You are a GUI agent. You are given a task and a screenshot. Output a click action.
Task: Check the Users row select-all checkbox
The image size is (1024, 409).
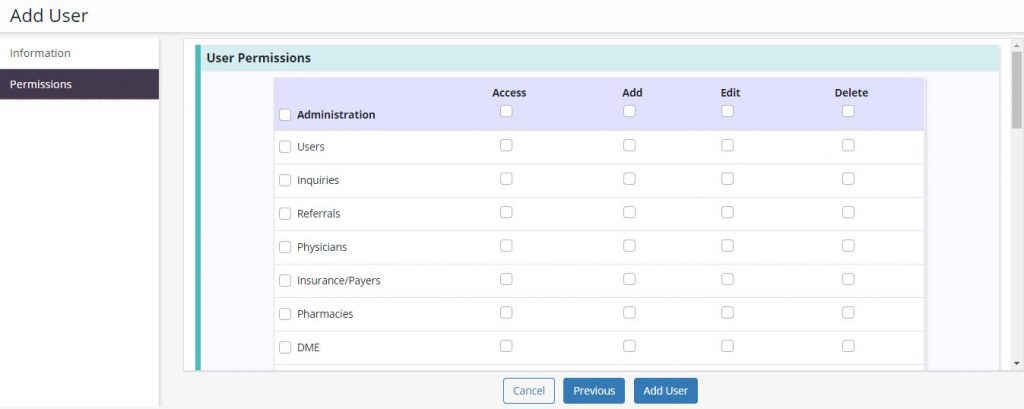tap(285, 147)
